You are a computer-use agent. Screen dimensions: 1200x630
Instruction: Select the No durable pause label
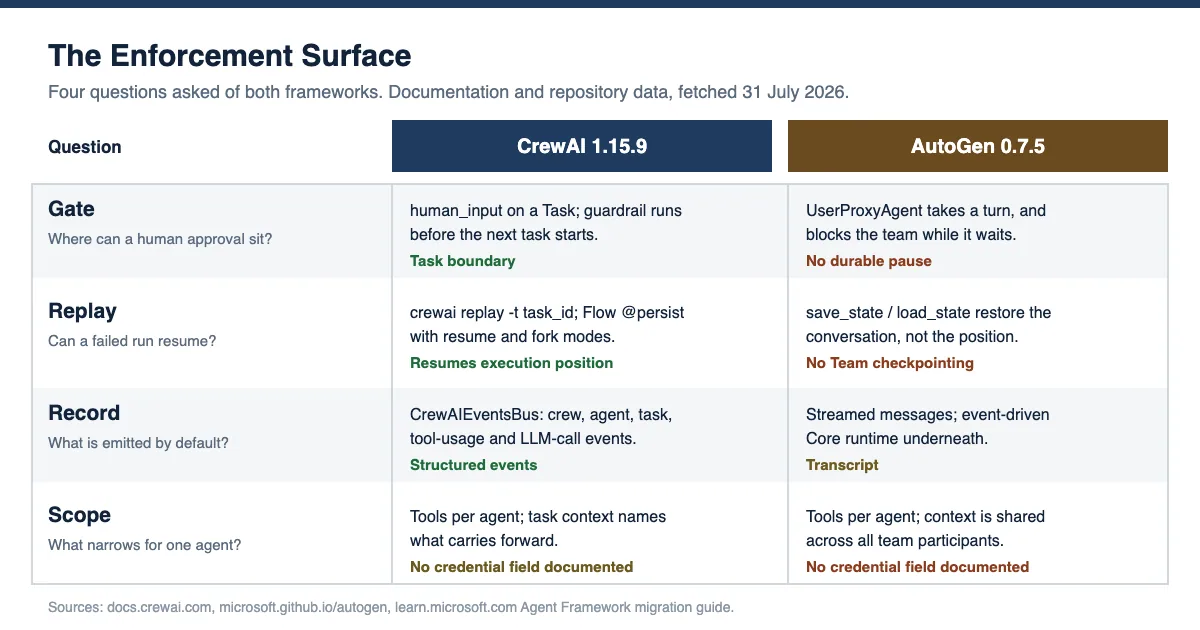[x=868, y=261]
